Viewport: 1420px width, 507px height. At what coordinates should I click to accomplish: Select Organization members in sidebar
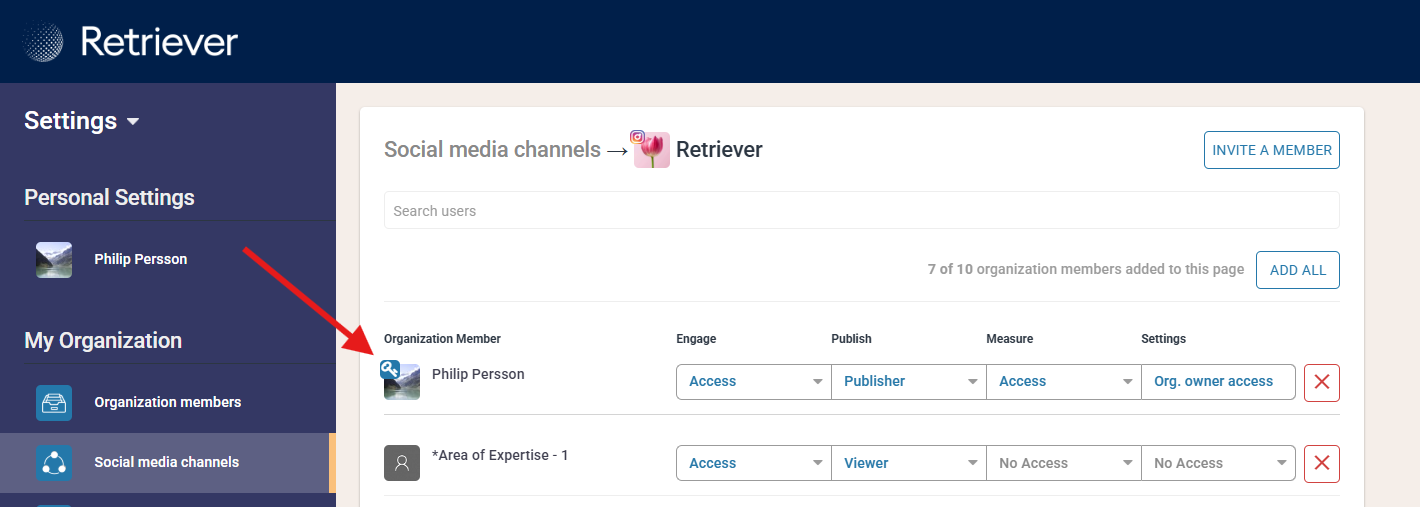pyautogui.click(x=168, y=403)
